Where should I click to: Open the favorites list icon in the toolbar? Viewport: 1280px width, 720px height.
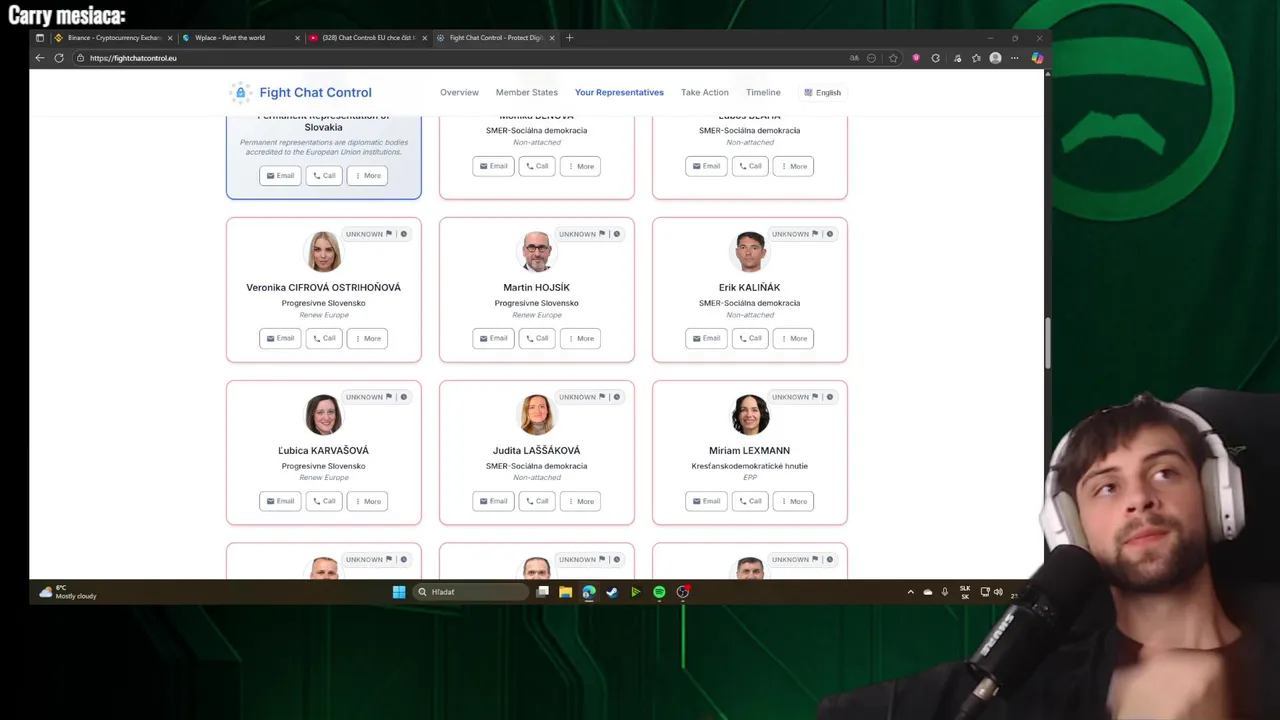coord(976,58)
